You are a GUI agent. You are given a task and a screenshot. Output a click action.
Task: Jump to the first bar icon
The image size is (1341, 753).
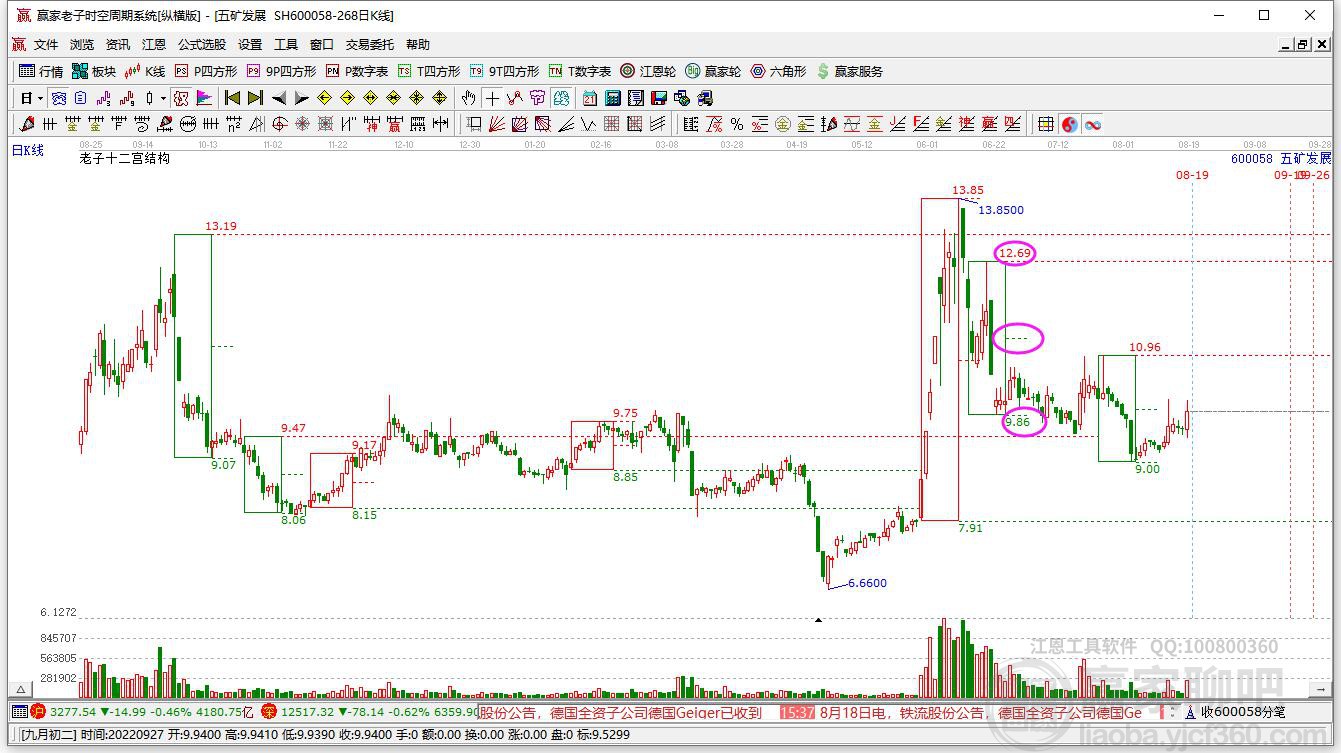click(x=232, y=98)
